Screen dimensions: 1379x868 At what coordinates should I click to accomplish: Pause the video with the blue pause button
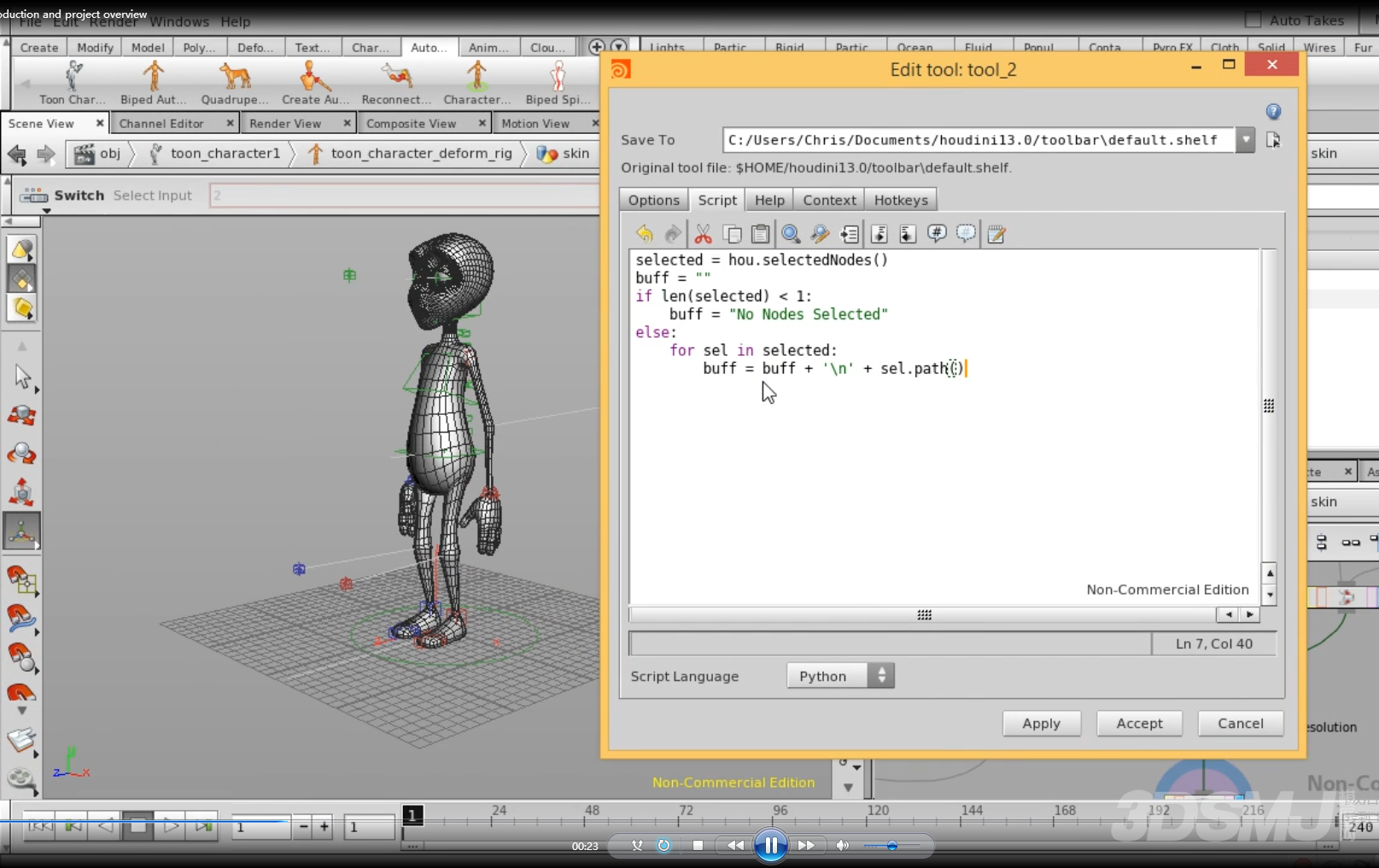770,846
